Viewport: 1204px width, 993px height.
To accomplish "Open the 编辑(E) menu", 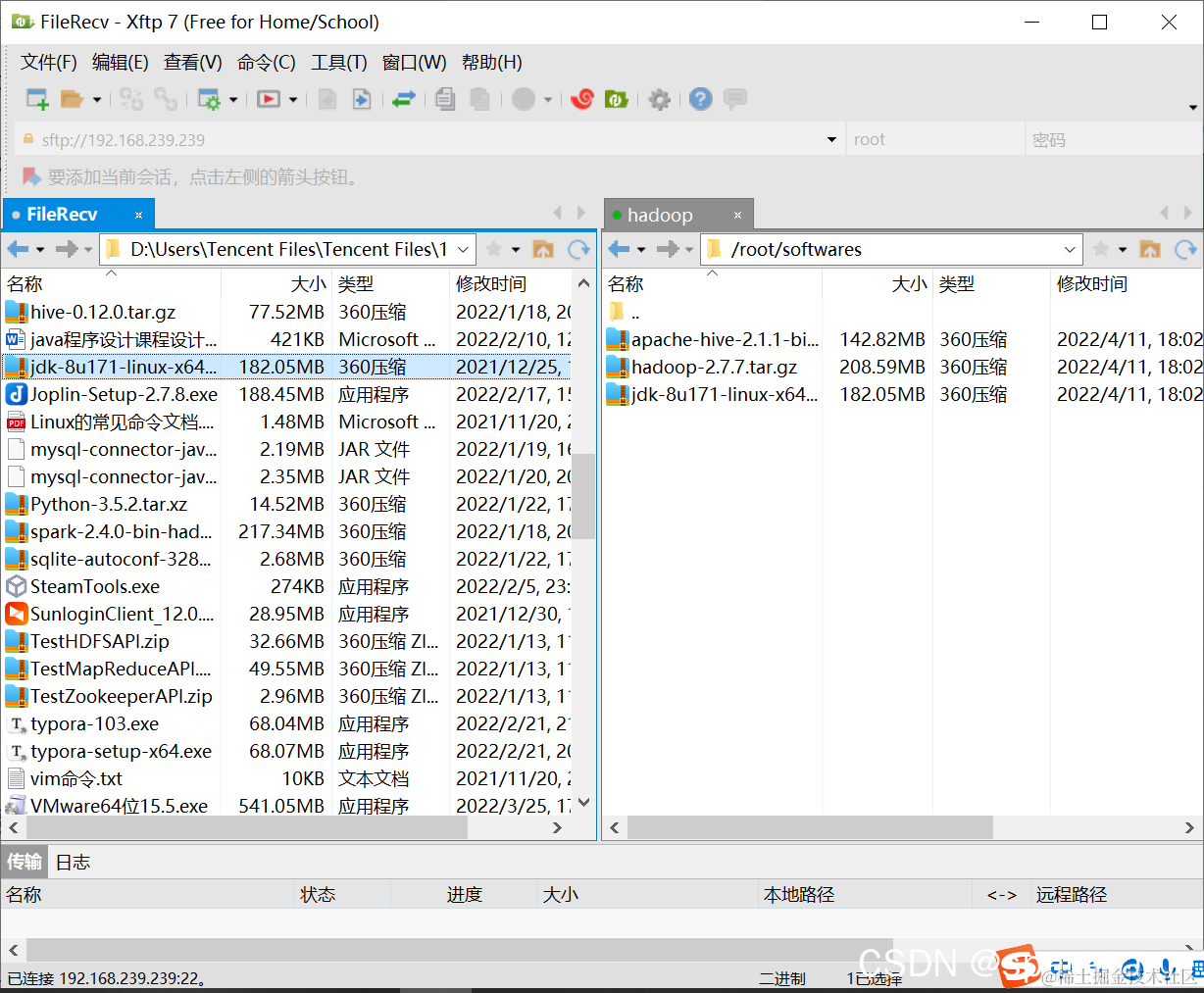I will pyautogui.click(x=121, y=62).
